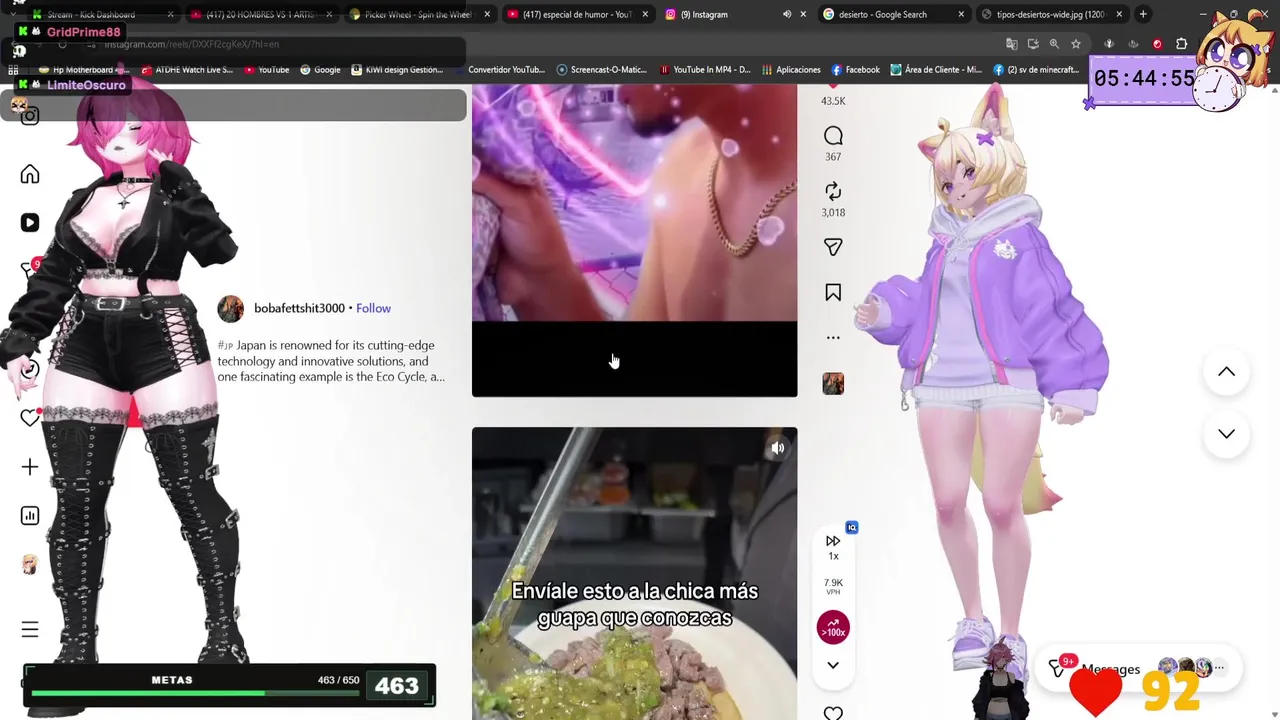The height and width of the screenshot is (720, 1280).
Task: Open the Reels section in Instagram sidebar
Action: click(x=30, y=222)
